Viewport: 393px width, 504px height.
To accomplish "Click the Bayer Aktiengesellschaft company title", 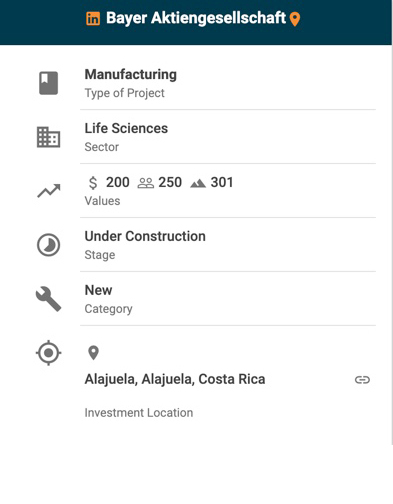I will (x=196, y=18).
